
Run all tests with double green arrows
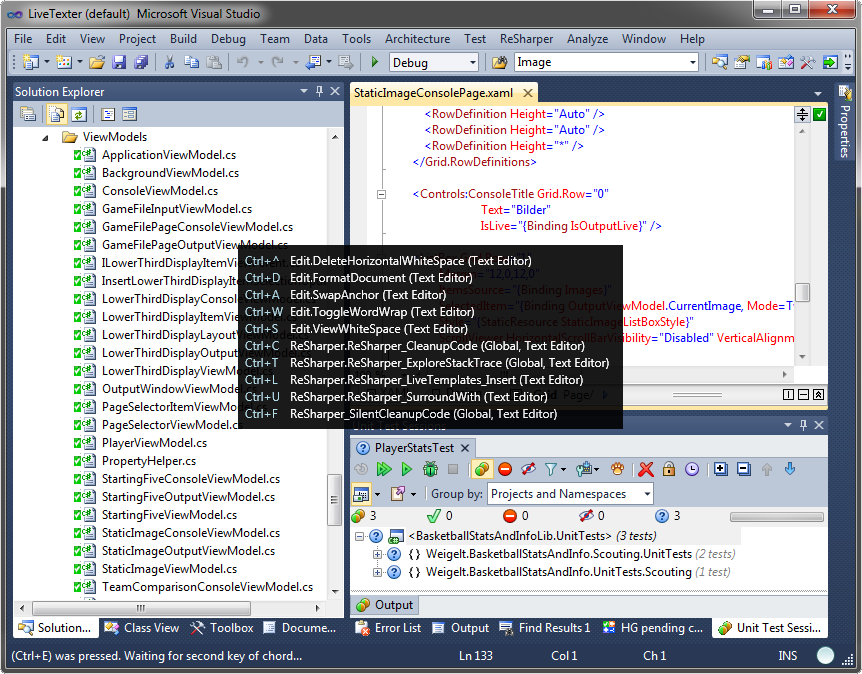[384, 469]
